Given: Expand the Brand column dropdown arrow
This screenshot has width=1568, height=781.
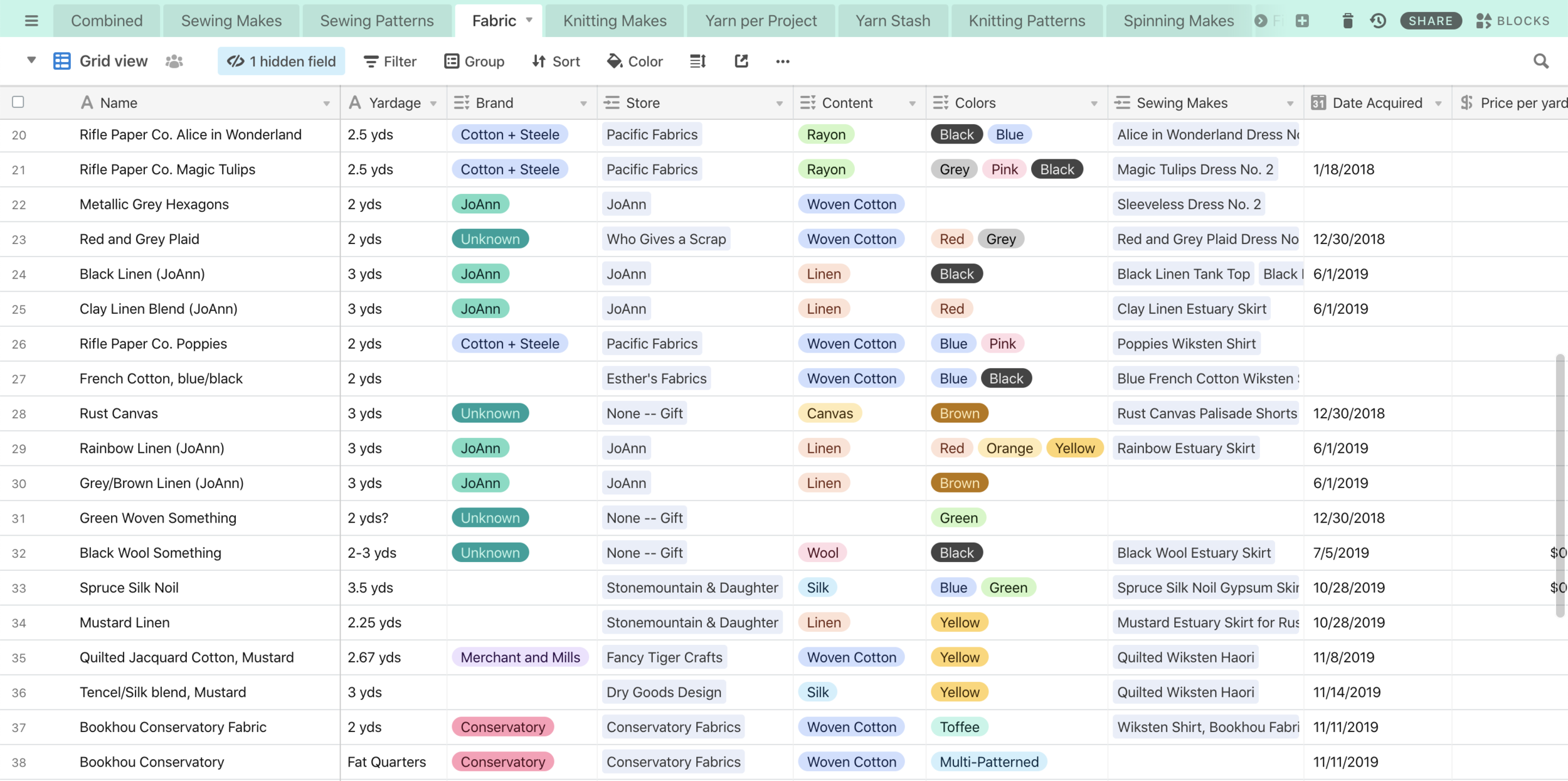Looking at the screenshot, I should 583,104.
